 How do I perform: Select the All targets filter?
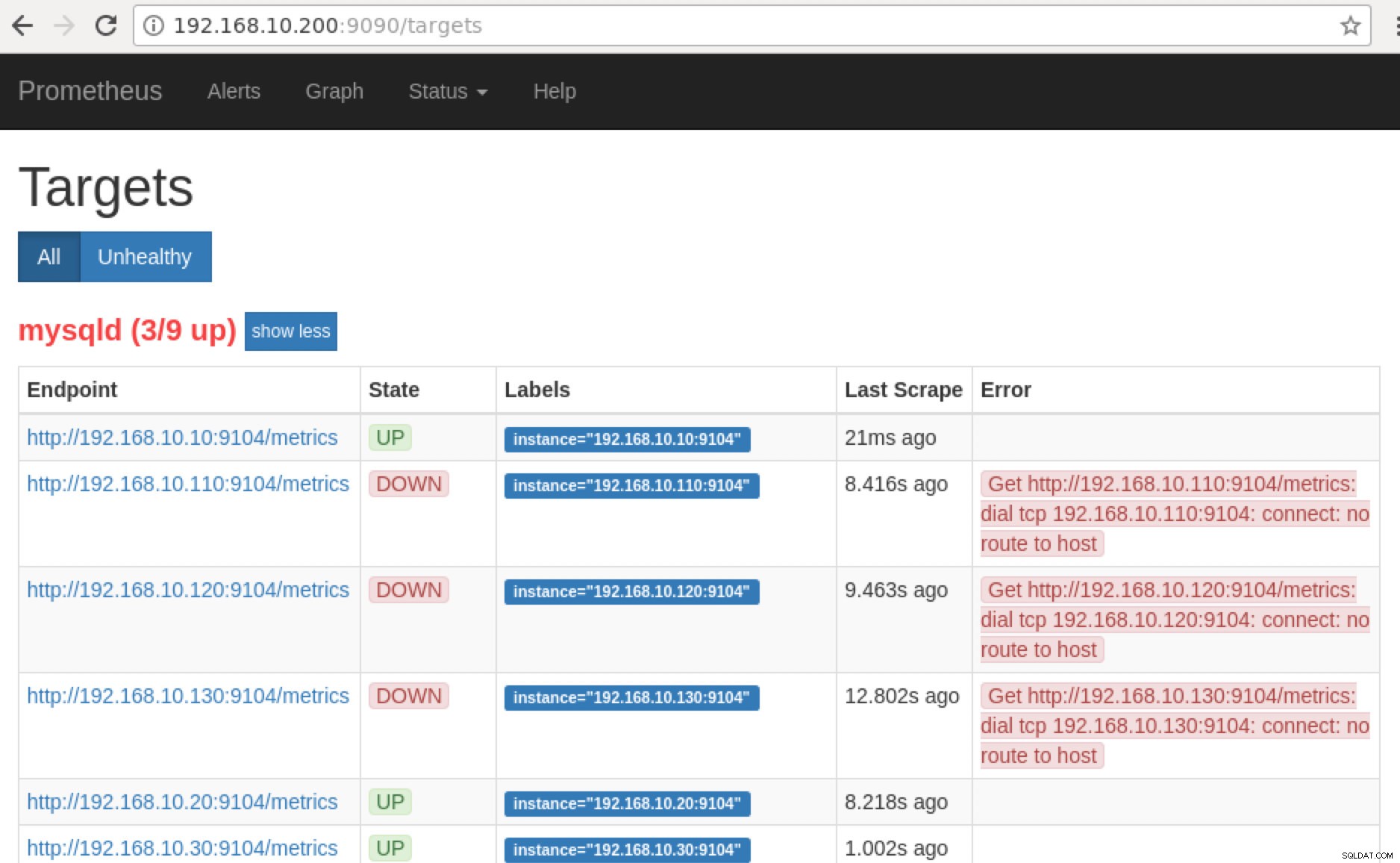[49, 257]
